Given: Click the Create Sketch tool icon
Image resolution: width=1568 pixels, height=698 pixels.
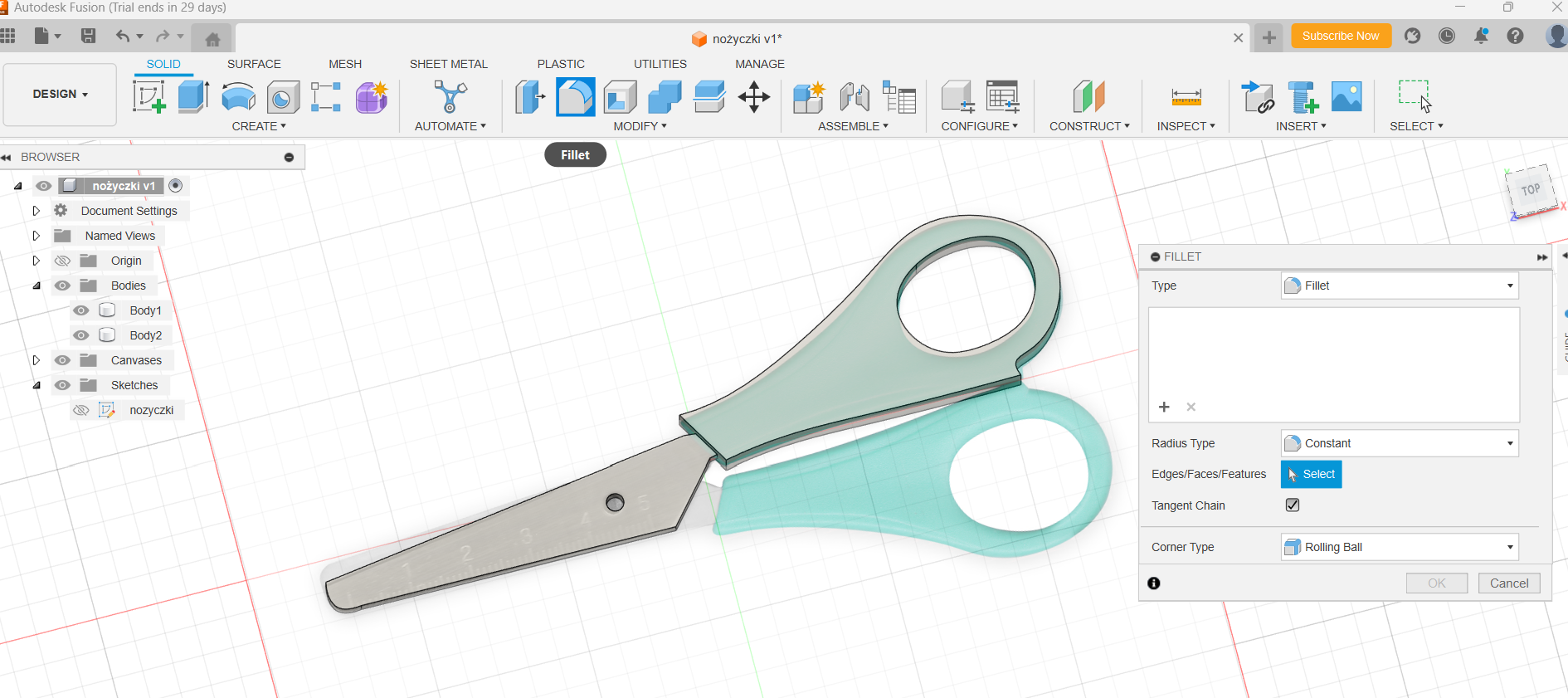Looking at the screenshot, I should (x=149, y=97).
